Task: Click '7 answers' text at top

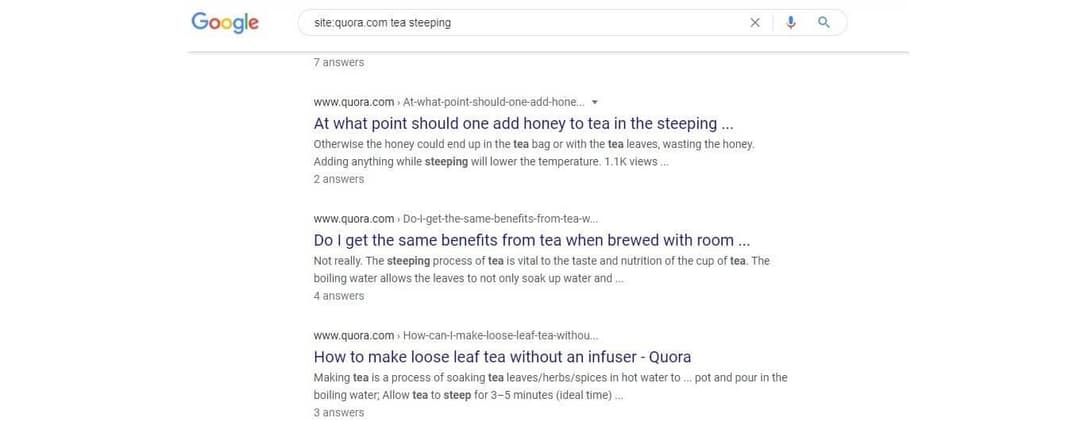Action: [339, 63]
